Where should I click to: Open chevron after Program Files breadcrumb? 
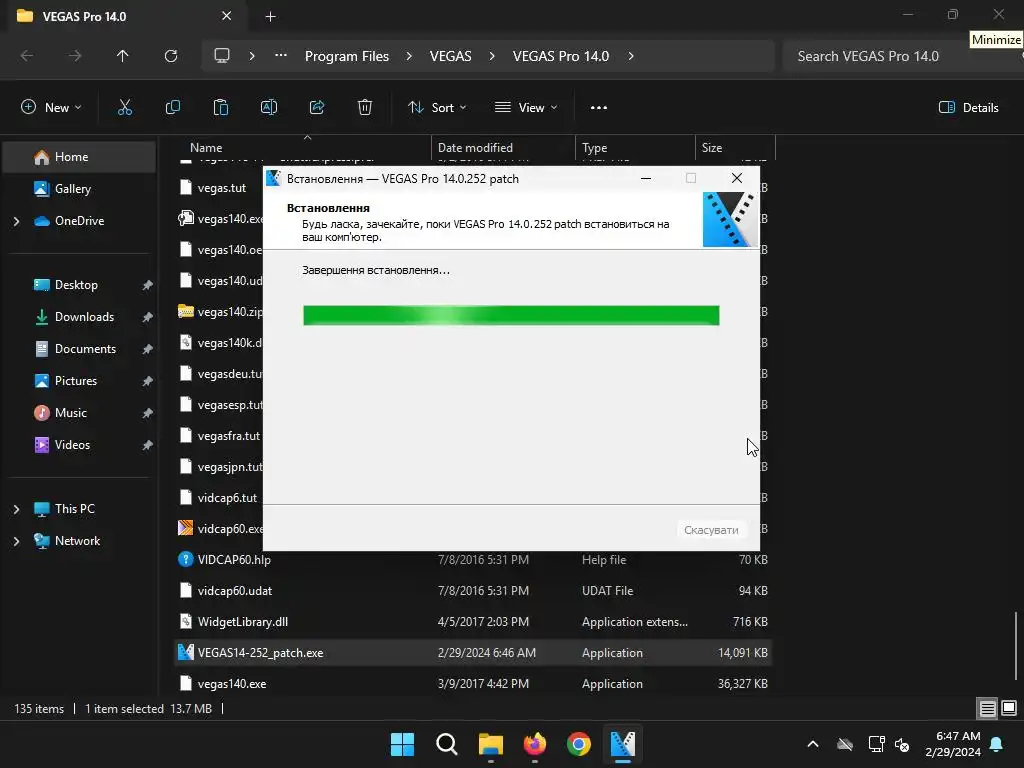[409, 56]
